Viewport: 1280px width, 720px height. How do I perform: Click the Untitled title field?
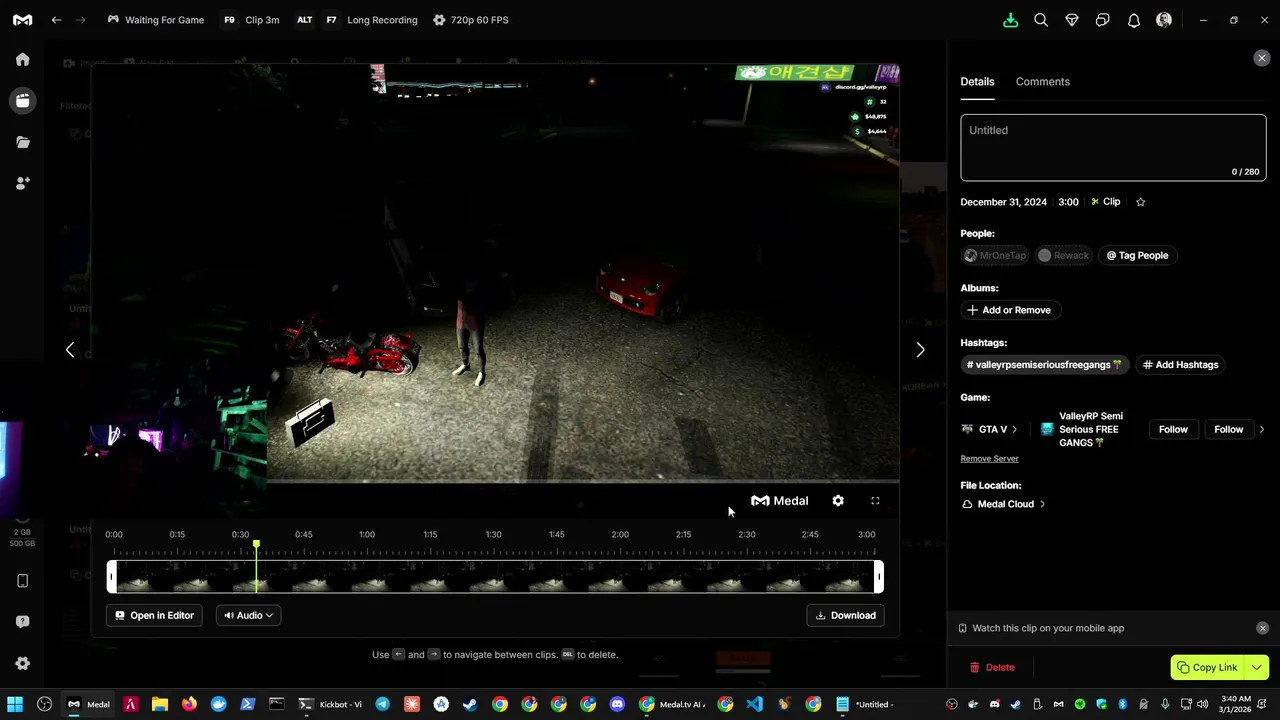pos(1113,148)
